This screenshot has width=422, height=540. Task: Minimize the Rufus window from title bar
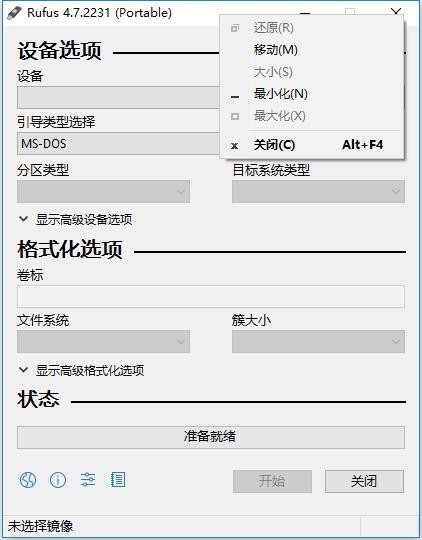coord(305,12)
